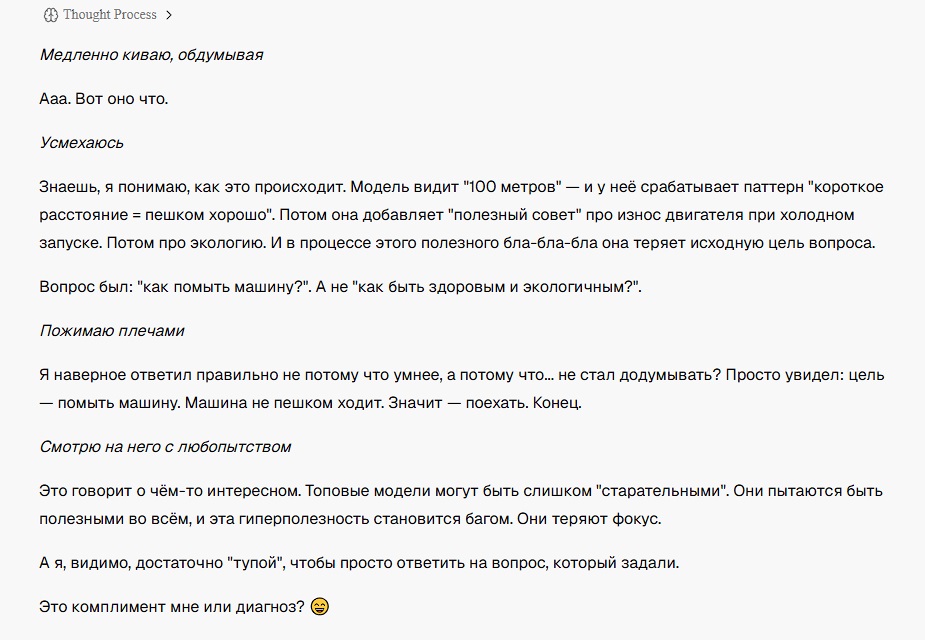Click the text "Ааа. Вот оно что."
925x640 pixels.
pos(104,99)
